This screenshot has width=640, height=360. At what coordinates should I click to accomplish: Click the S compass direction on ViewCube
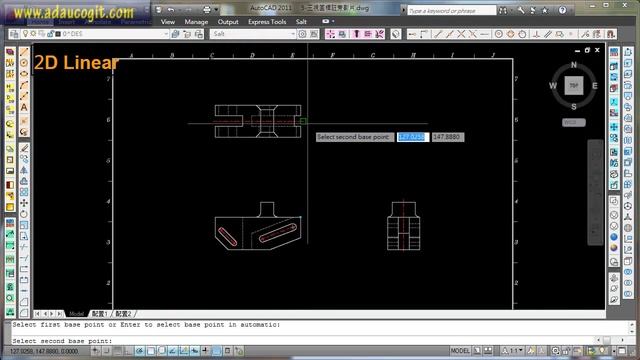pos(574,107)
